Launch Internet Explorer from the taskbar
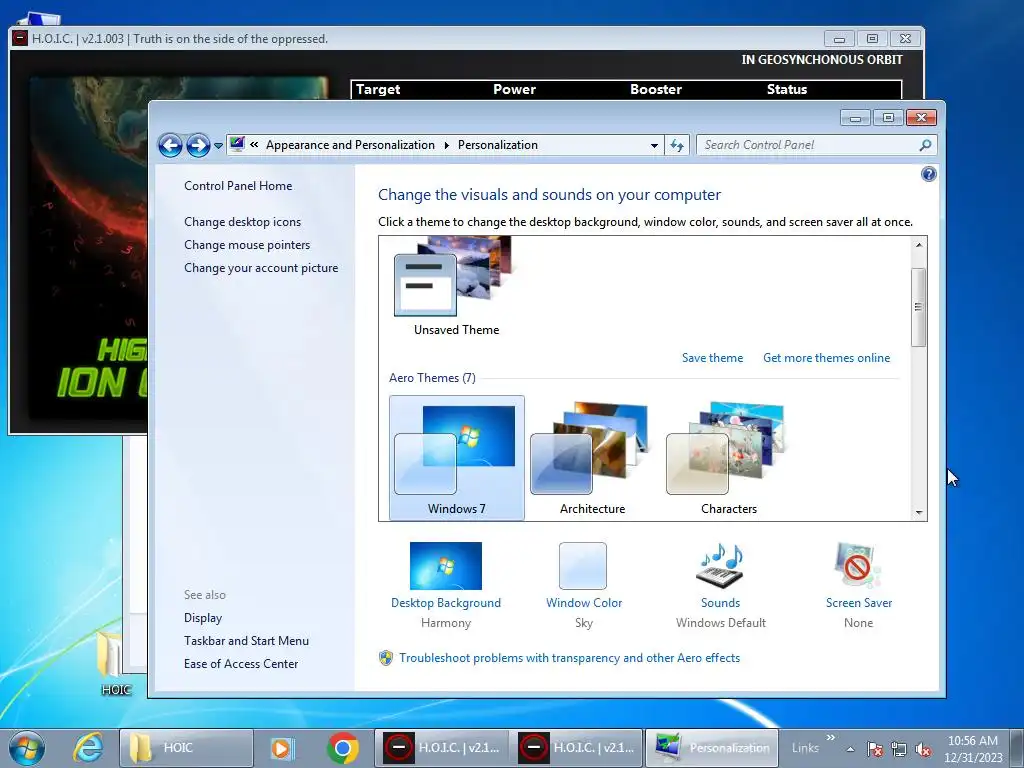The image size is (1024, 768). (88, 748)
